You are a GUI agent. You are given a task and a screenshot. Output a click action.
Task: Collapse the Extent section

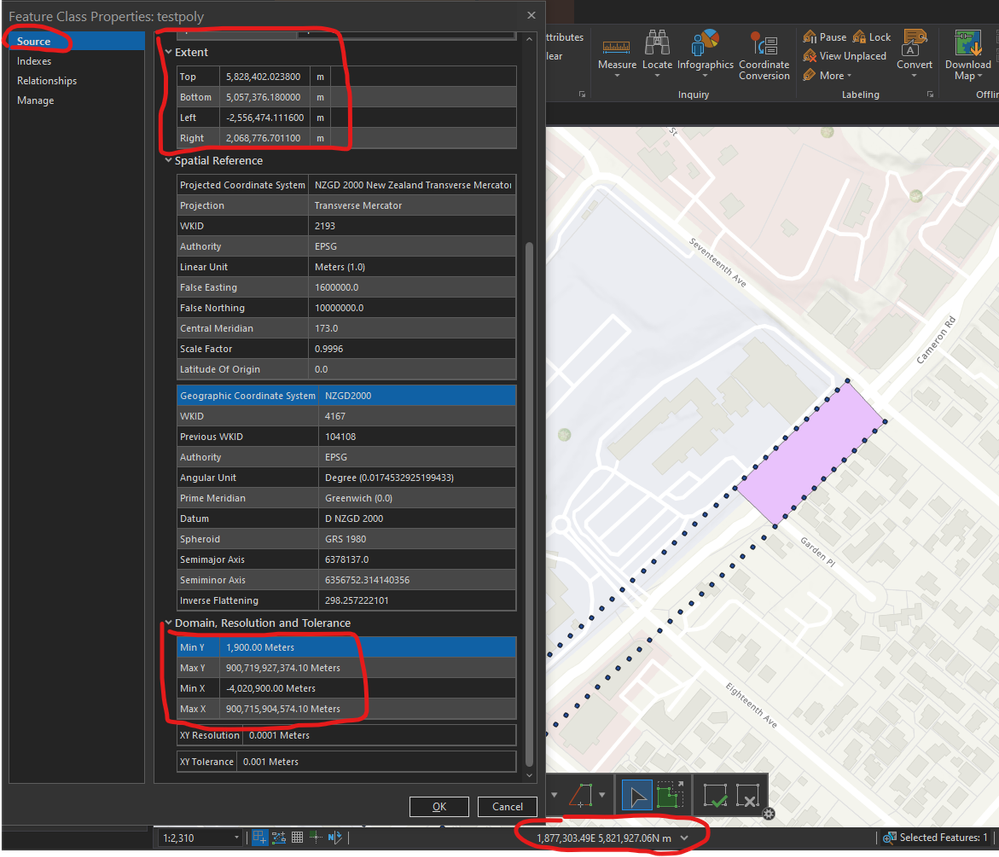[168, 52]
